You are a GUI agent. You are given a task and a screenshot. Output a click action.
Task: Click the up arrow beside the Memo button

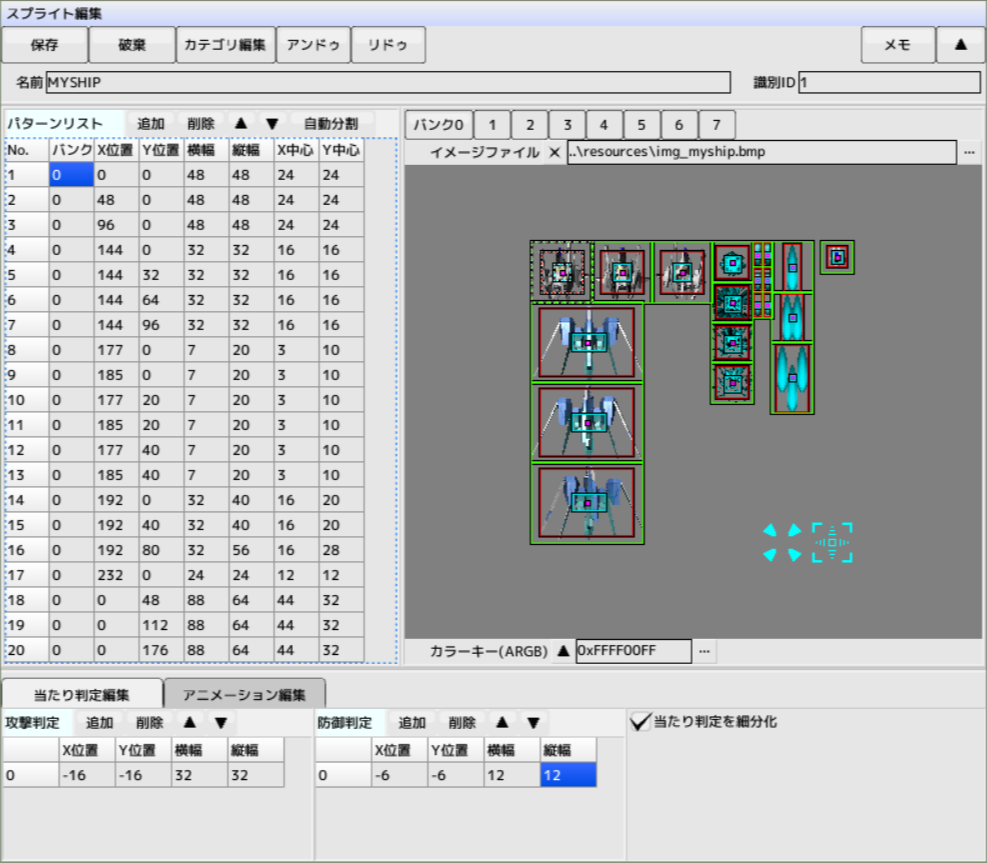coord(960,45)
